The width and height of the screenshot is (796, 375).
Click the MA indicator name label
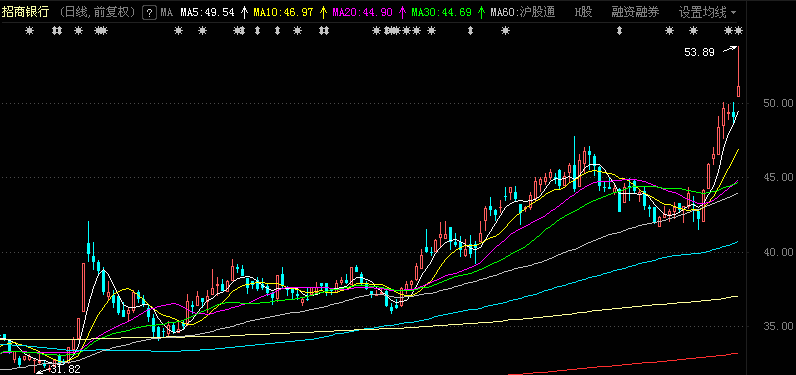[x=167, y=12]
